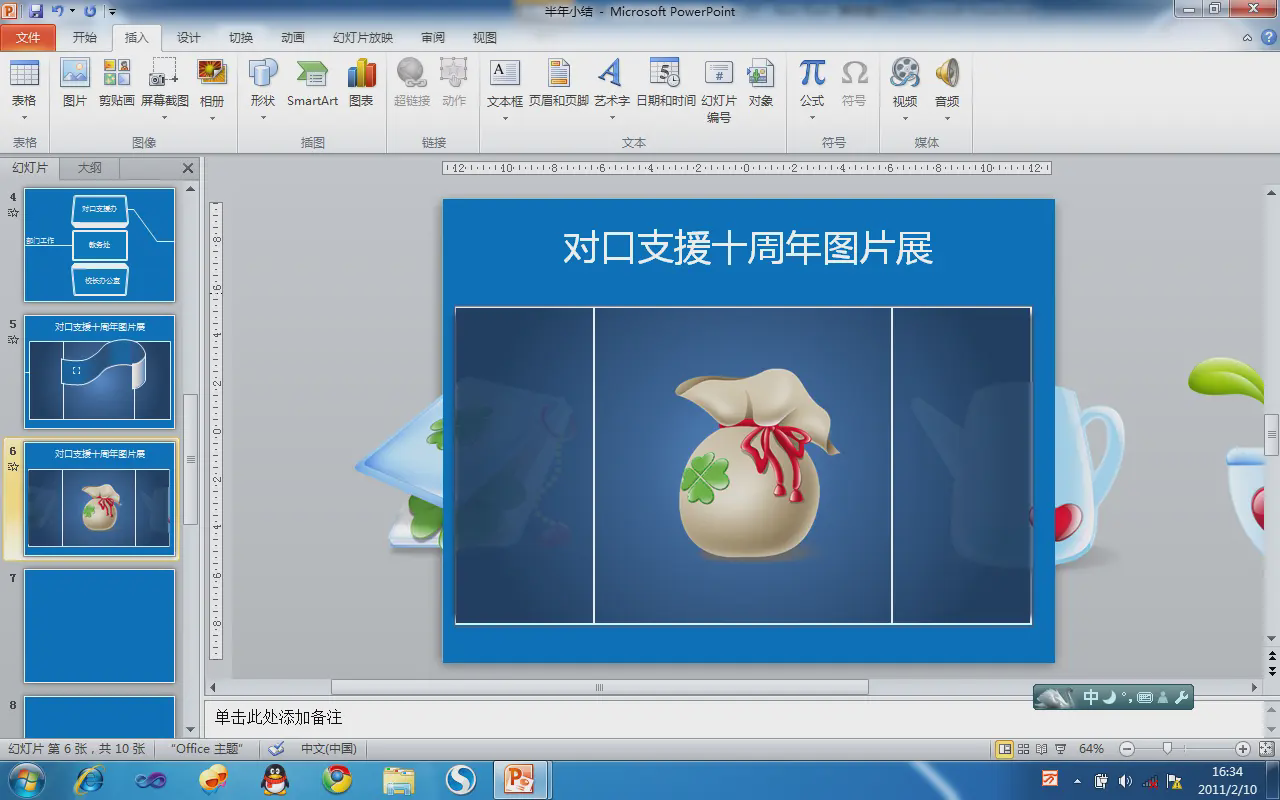Start slideshow view from status bar
The height and width of the screenshot is (800, 1280).
click(1060, 749)
